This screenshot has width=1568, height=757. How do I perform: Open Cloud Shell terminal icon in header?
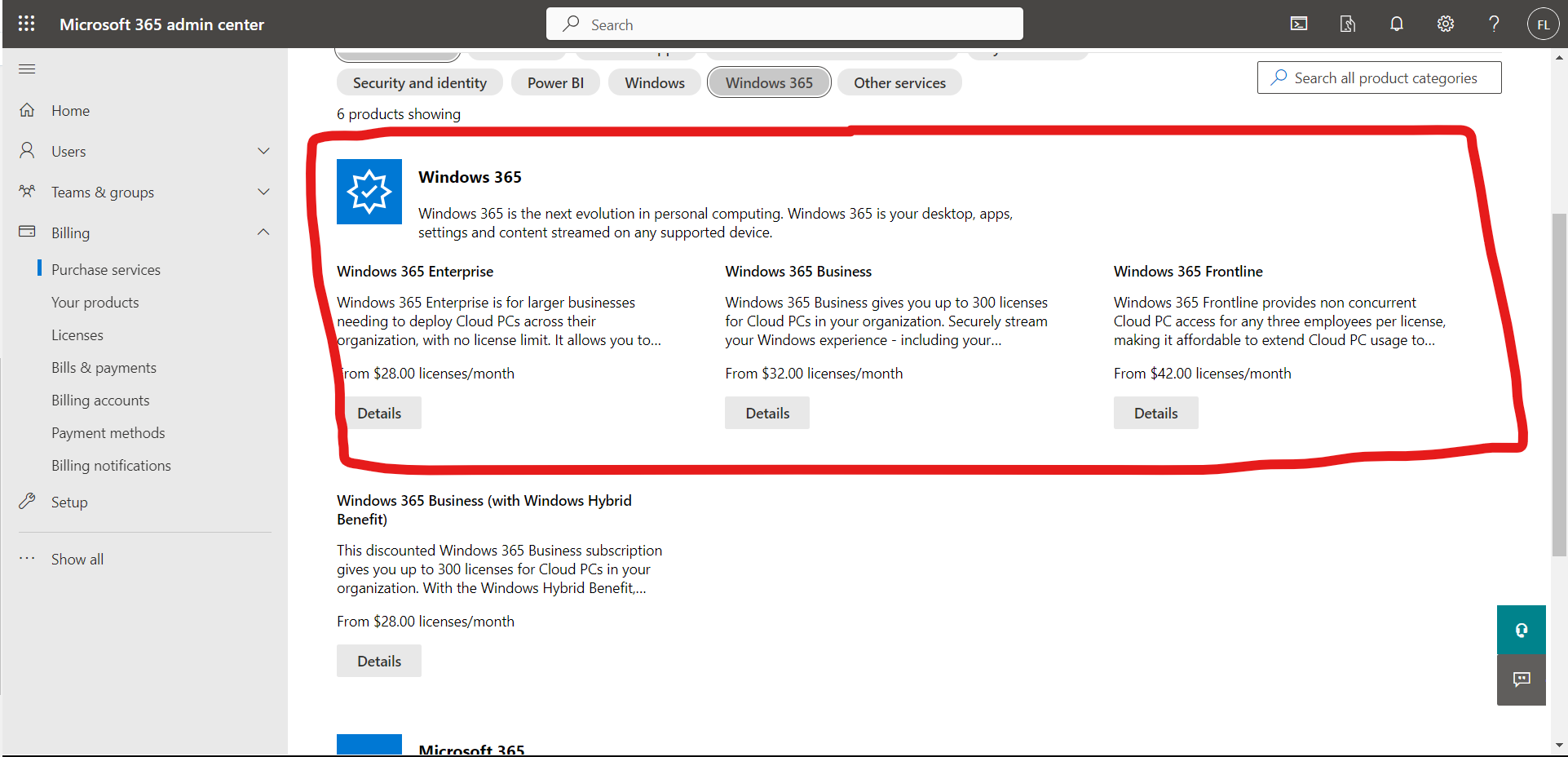coord(1299,24)
